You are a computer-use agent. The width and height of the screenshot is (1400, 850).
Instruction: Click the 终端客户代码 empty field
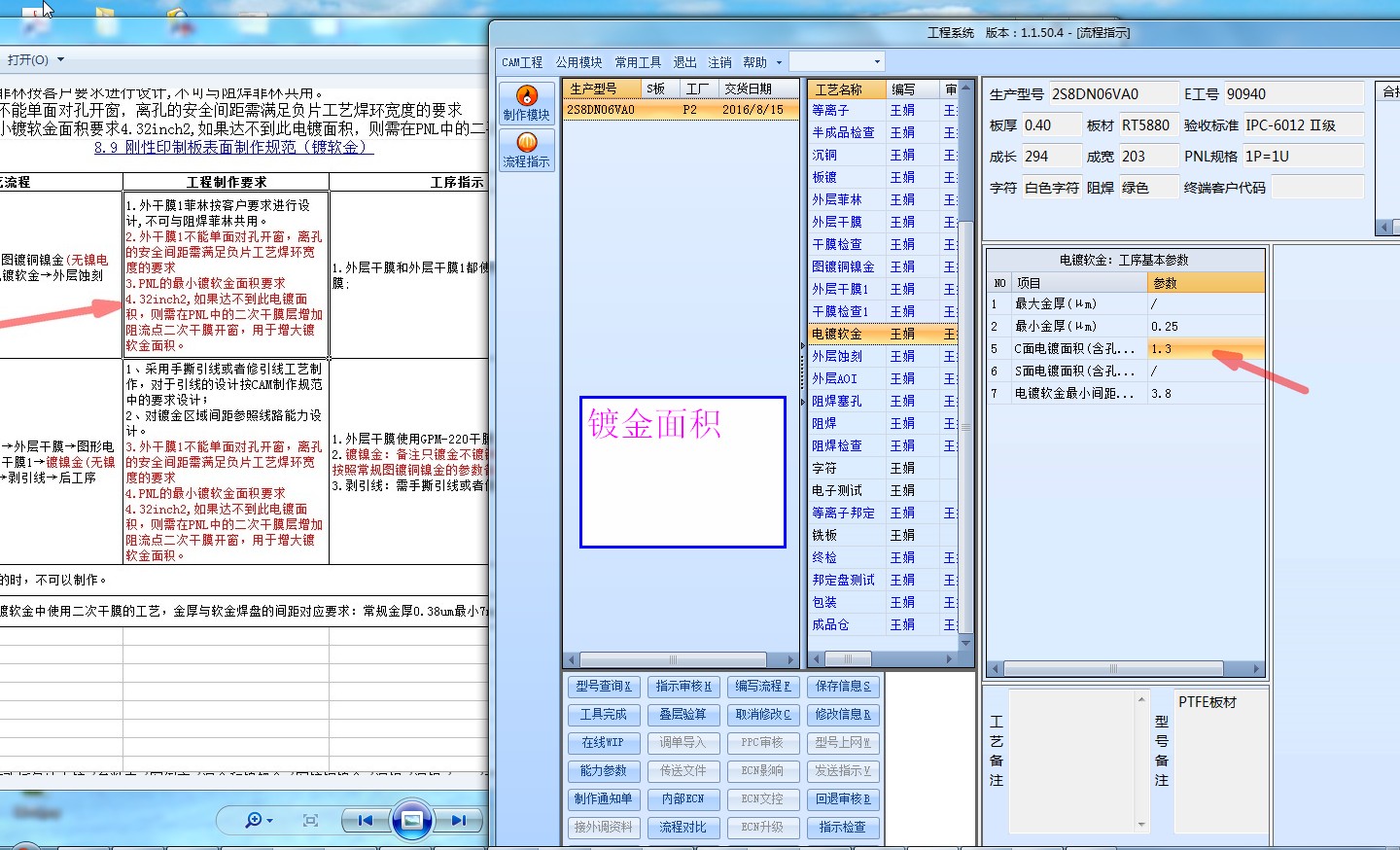click(1317, 188)
